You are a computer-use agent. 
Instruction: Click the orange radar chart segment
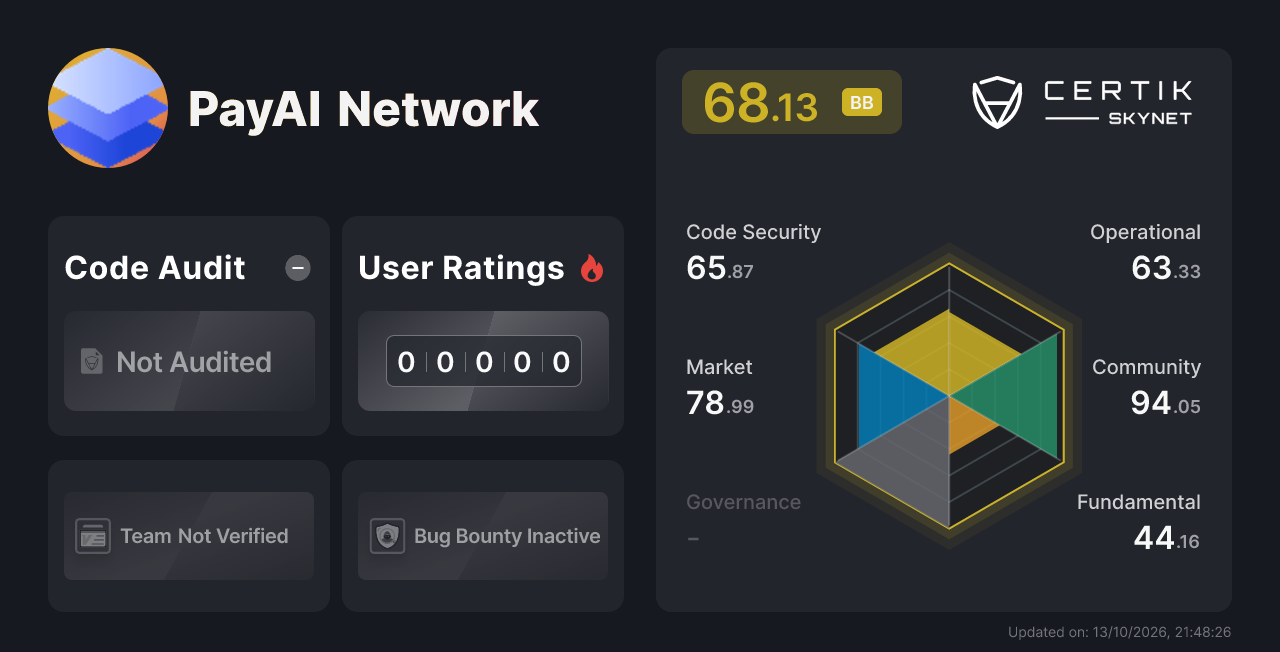[970, 420]
